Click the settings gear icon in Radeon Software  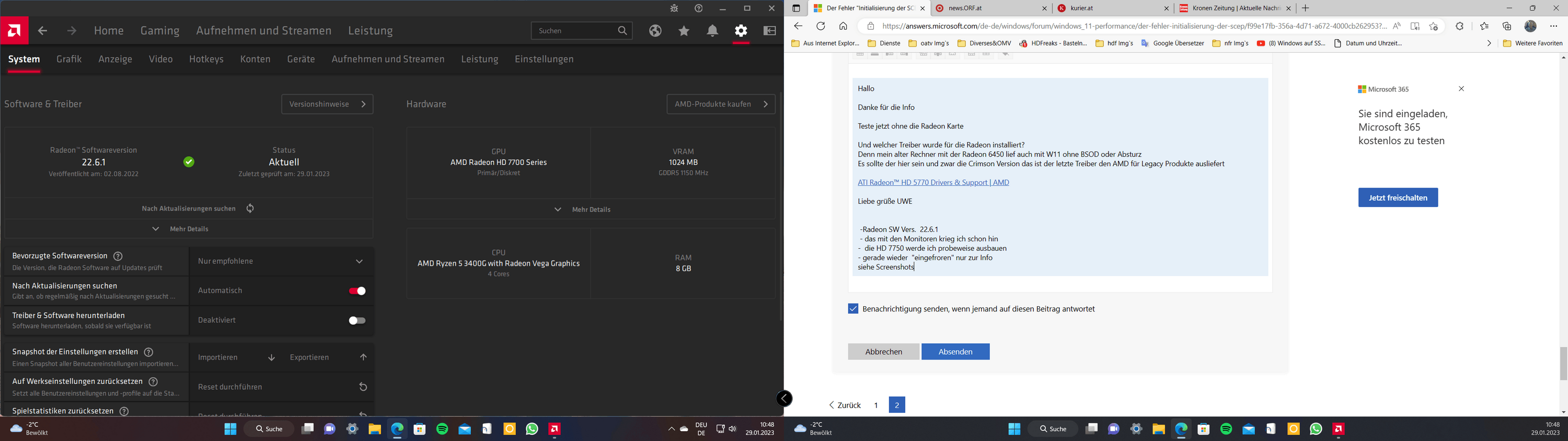click(741, 30)
